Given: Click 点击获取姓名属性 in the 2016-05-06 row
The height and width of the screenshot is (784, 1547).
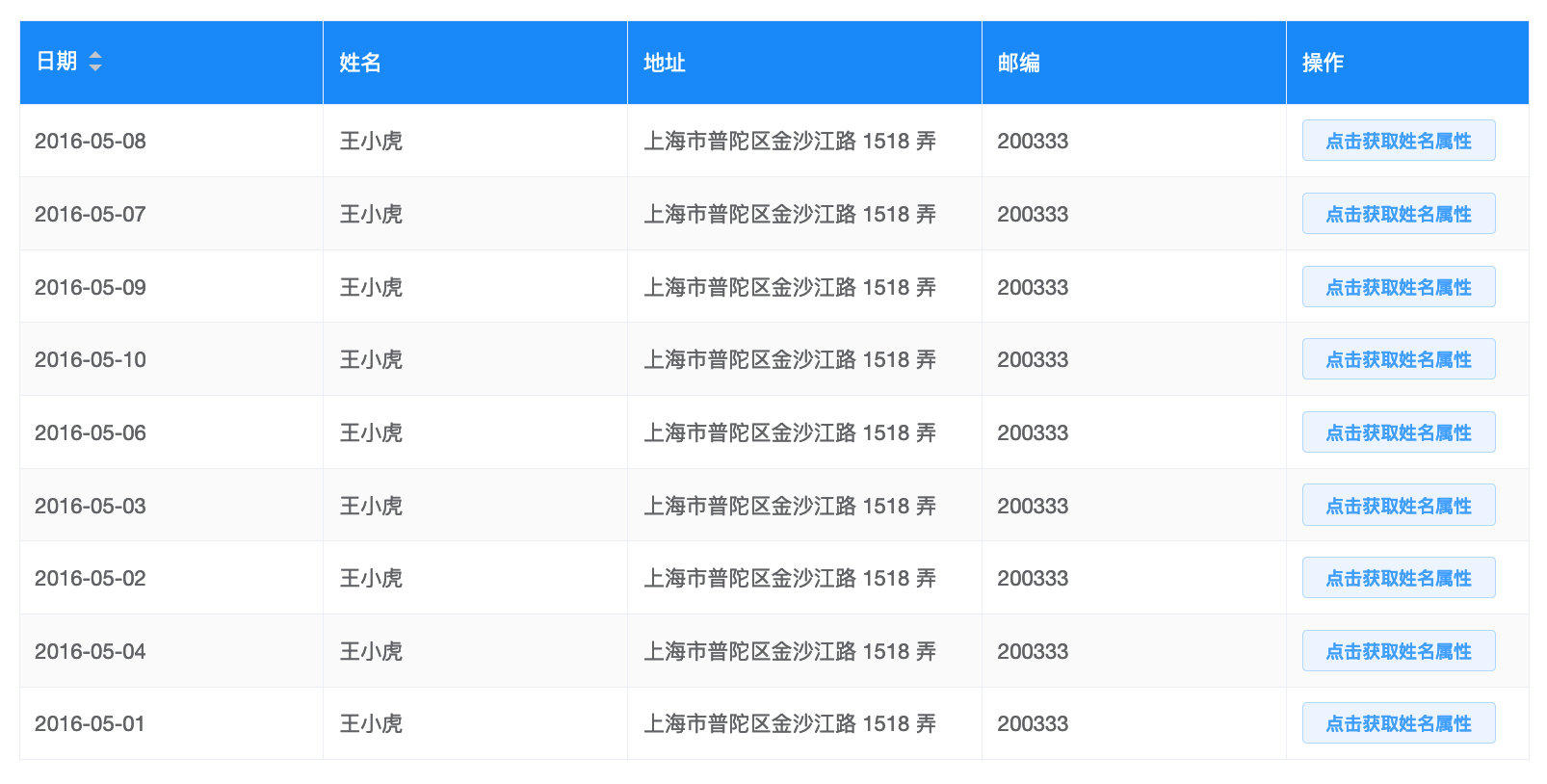Looking at the screenshot, I should pyautogui.click(x=1399, y=432).
